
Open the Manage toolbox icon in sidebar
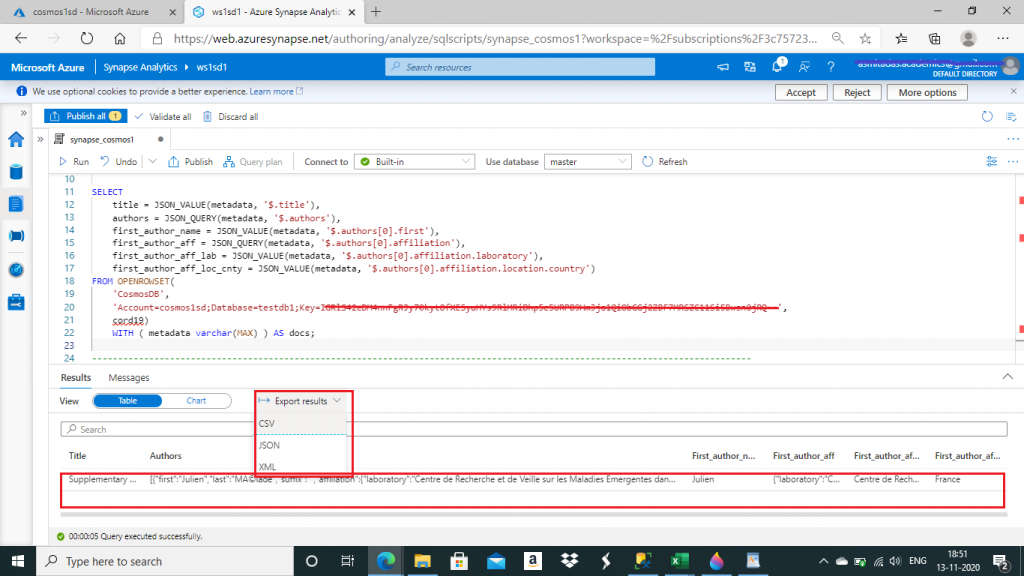point(16,301)
